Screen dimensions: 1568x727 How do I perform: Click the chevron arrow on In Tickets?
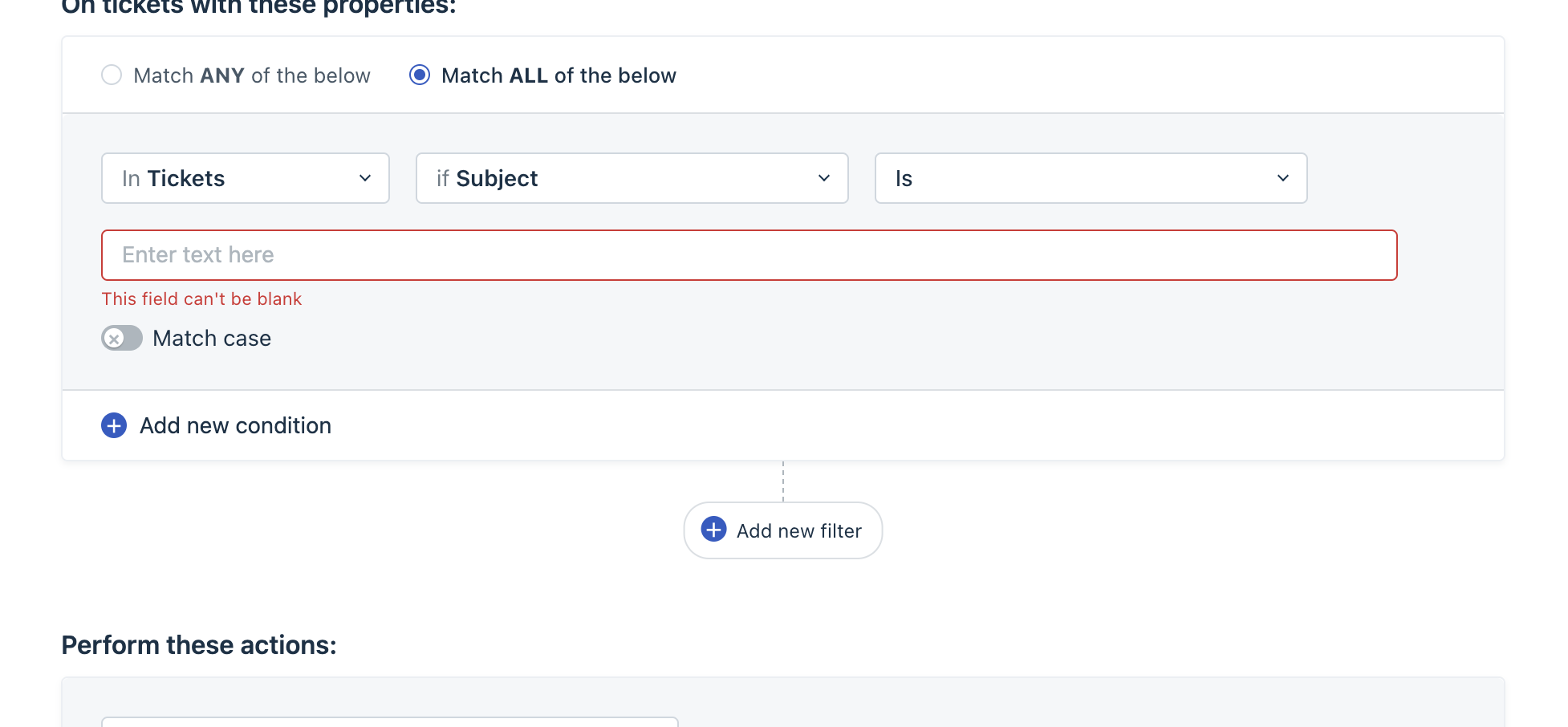pos(365,178)
